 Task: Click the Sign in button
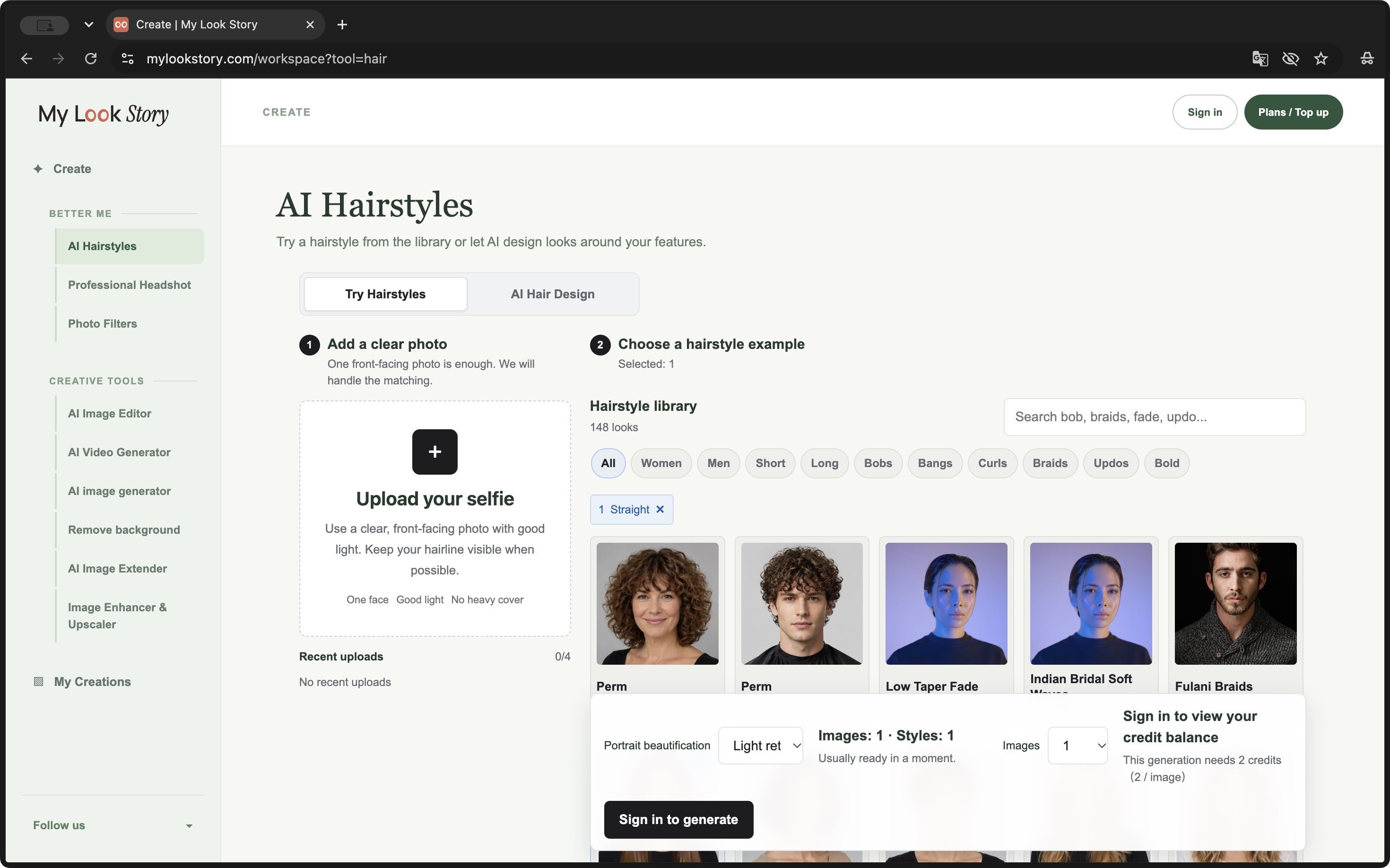pyautogui.click(x=1205, y=112)
